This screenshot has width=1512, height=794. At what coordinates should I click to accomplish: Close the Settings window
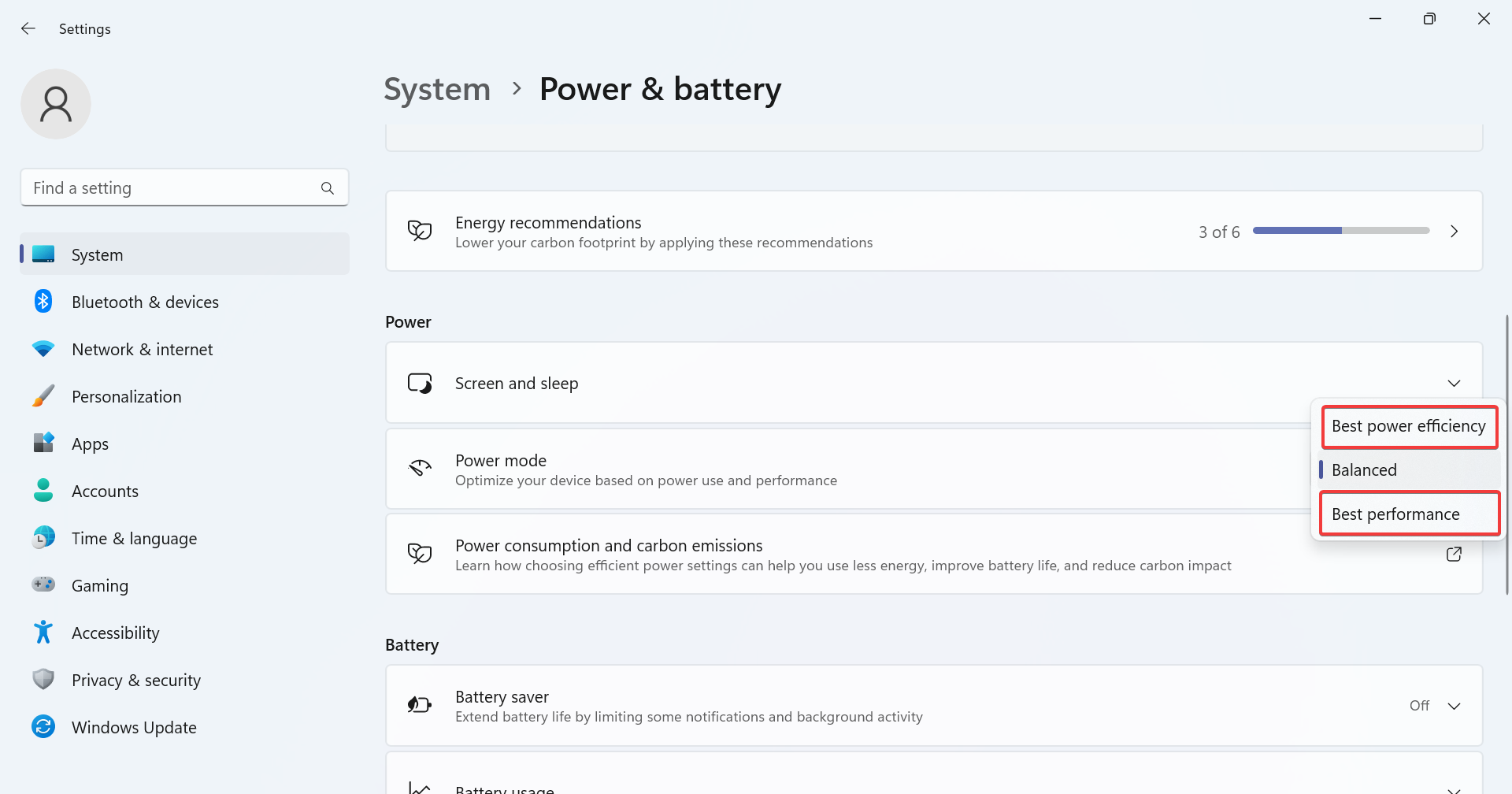tap(1484, 19)
